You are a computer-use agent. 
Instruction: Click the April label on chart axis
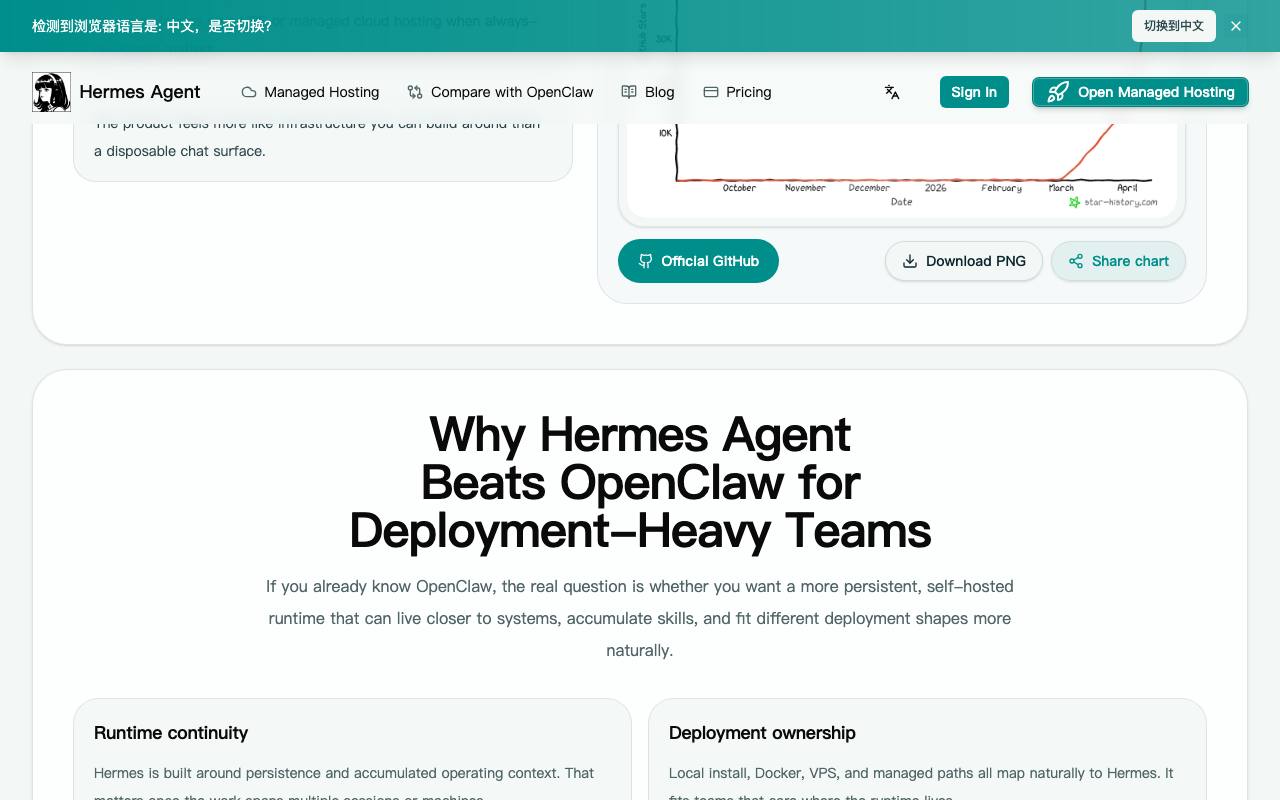1127,188
